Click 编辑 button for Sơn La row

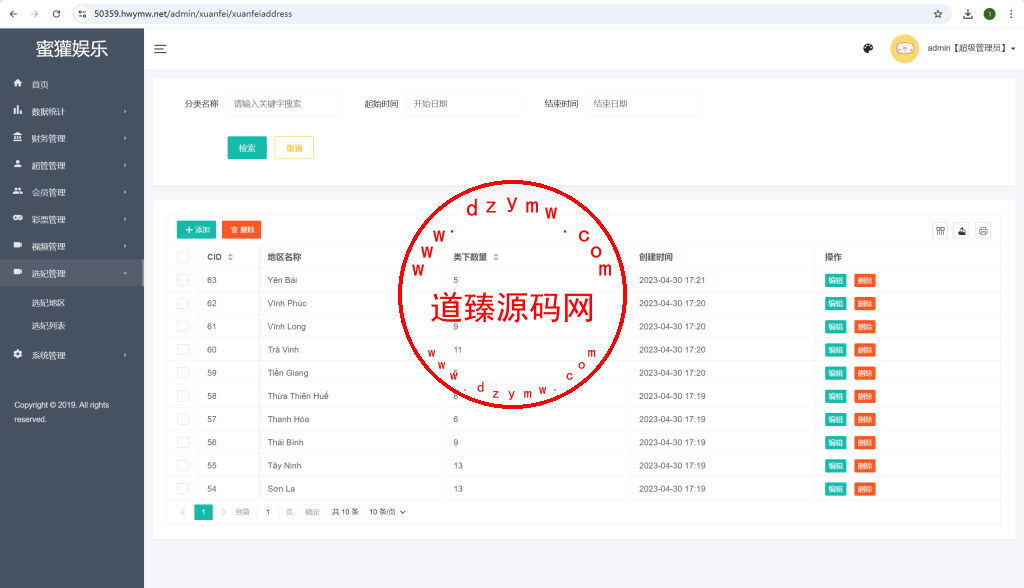(x=835, y=489)
